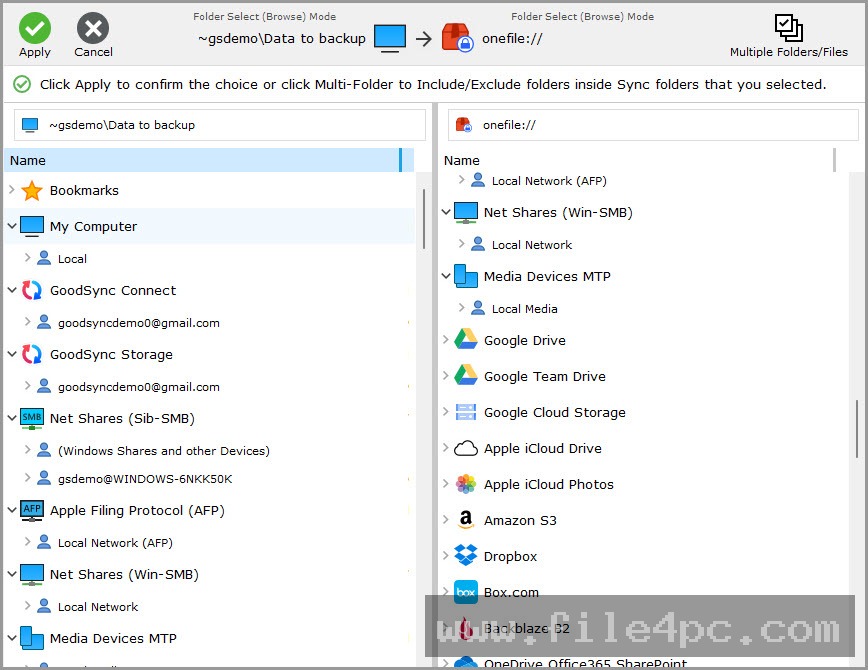The width and height of the screenshot is (868, 670).
Task: Expand the Google Team Drive node
Action: click(446, 375)
